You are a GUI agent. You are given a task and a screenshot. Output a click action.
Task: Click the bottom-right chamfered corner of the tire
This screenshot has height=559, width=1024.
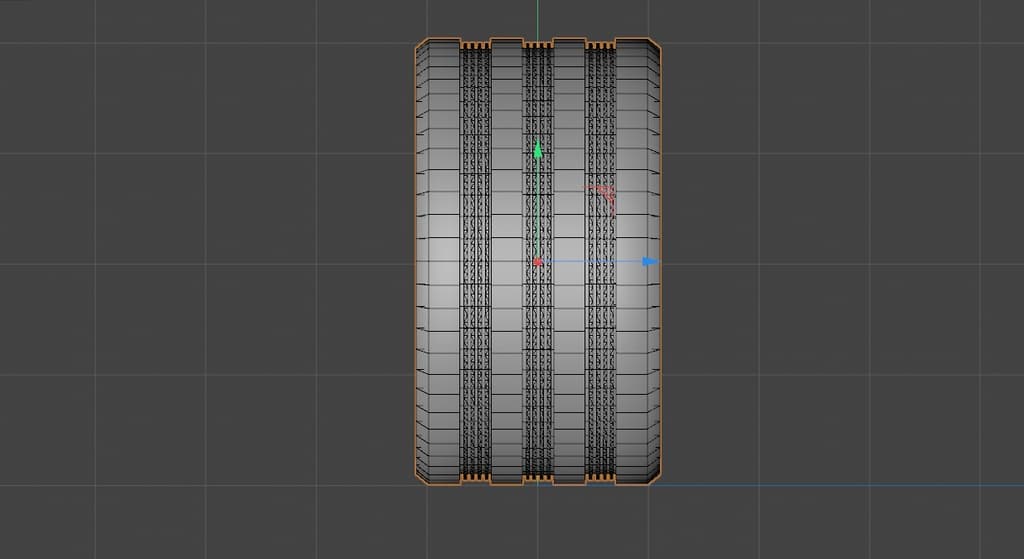pyautogui.click(x=655, y=479)
